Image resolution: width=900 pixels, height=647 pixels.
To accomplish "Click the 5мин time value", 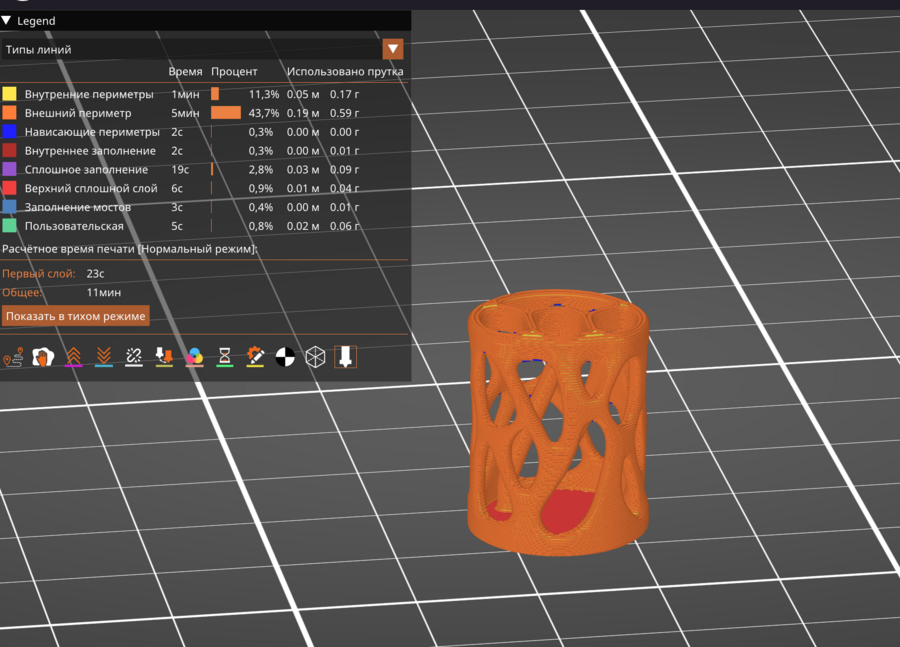I will click(x=185, y=113).
